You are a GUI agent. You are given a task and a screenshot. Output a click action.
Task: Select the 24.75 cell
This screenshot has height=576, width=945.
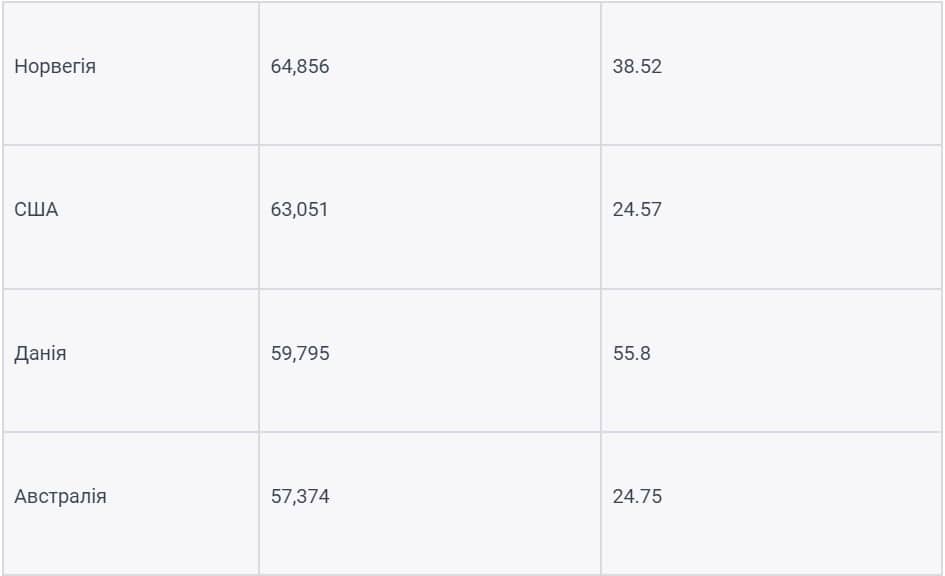point(771,503)
